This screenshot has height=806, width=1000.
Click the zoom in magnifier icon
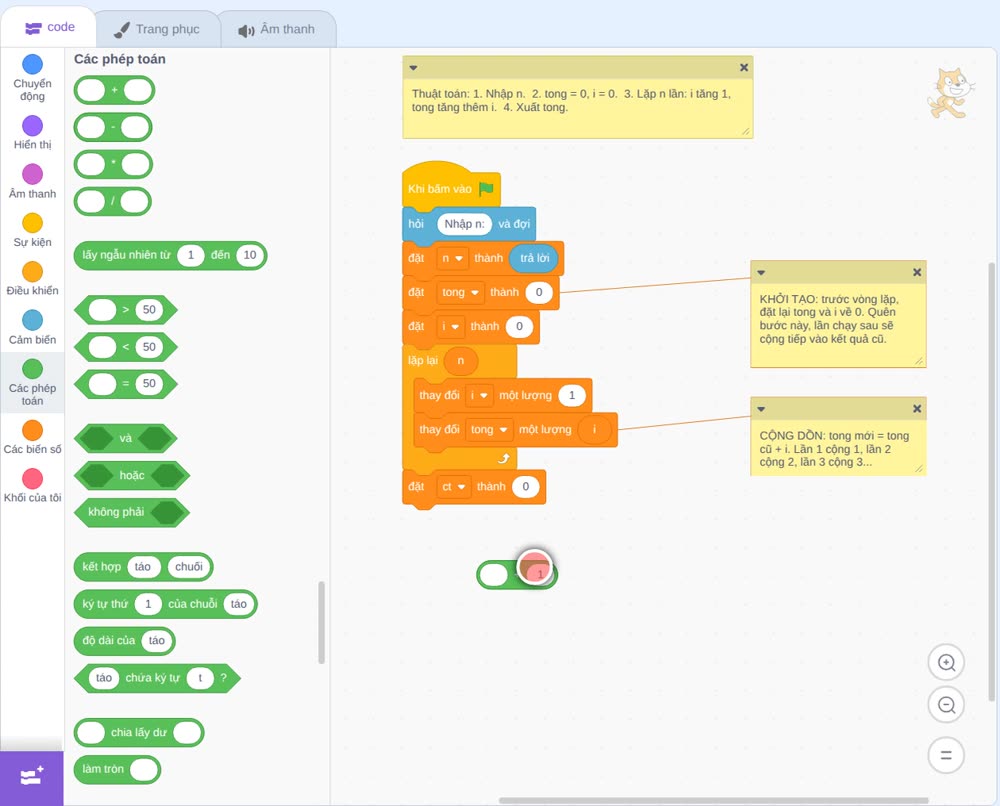click(946, 663)
